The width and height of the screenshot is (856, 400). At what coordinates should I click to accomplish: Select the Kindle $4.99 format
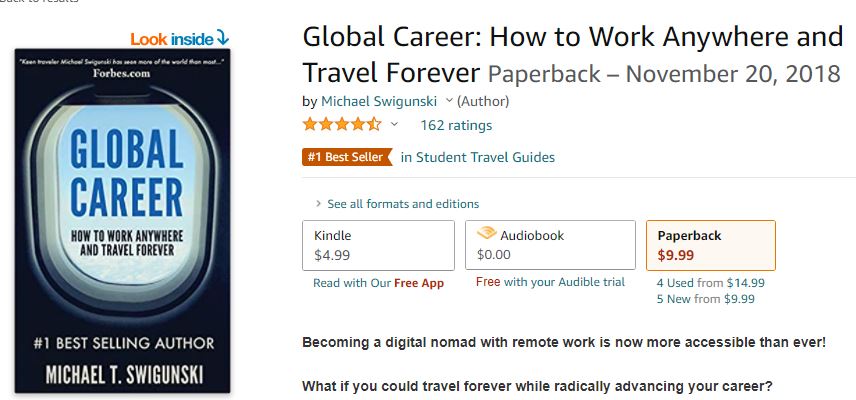(x=378, y=245)
